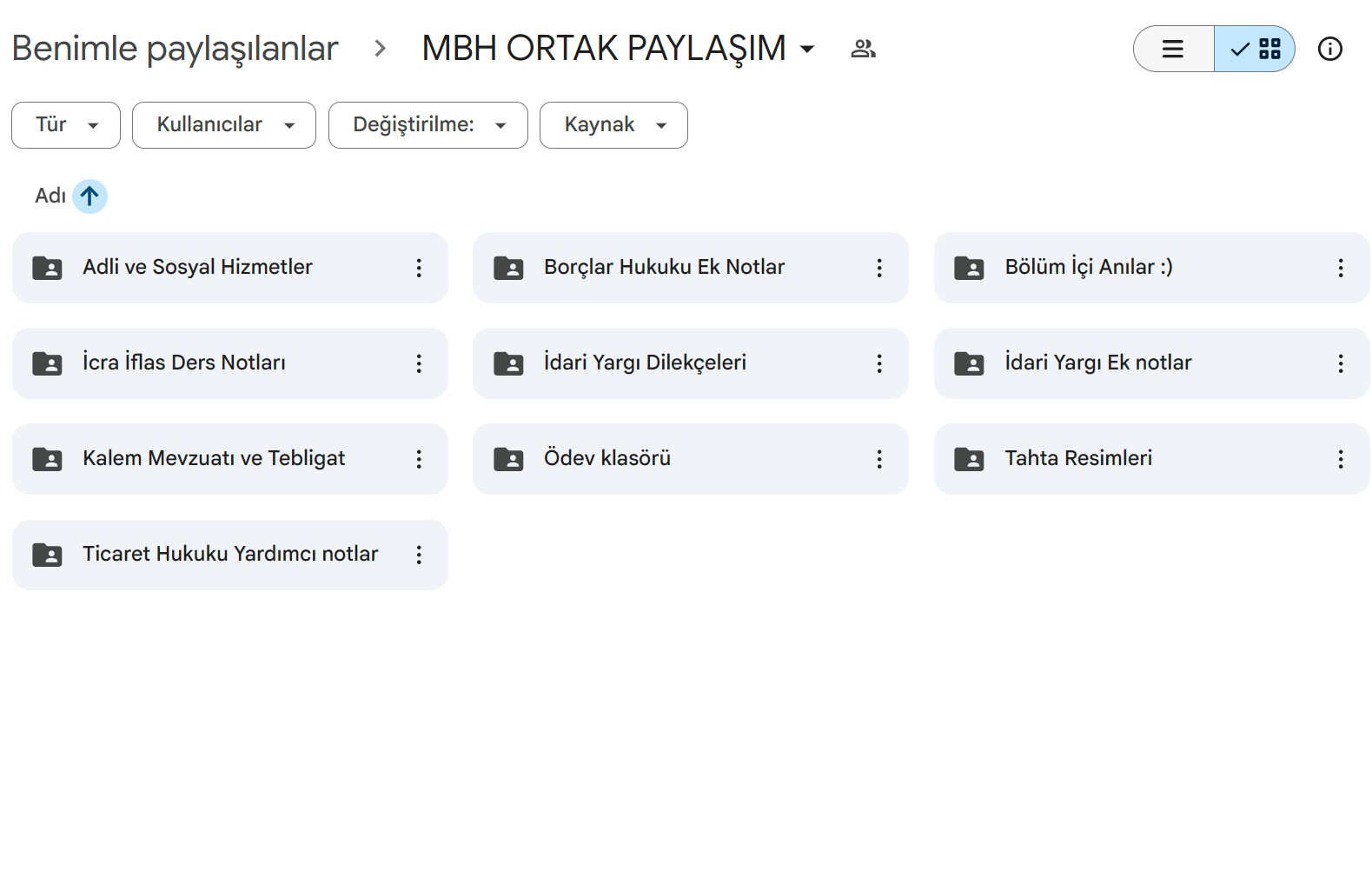Screen dimensions: 1372x885
Task: Open the Kaynak filter dropdown
Action: coord(613,125)
